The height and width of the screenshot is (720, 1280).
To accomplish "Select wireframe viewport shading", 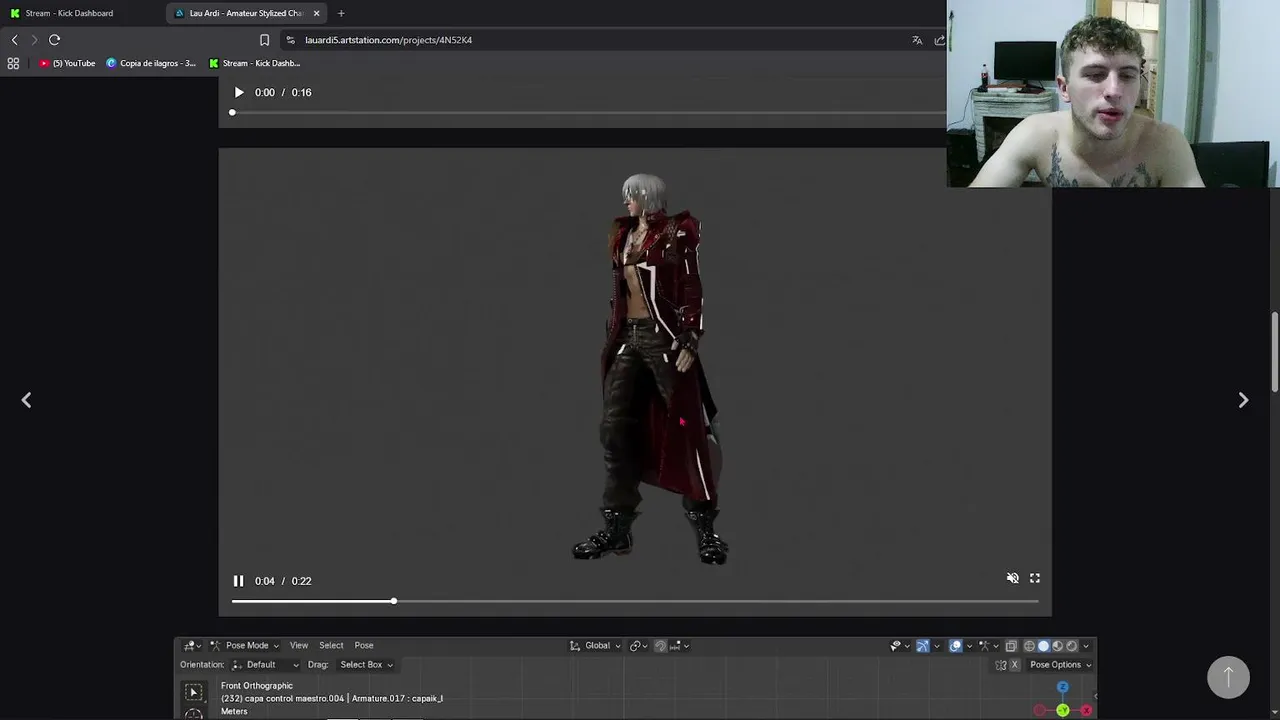I will pos(1029,646).
